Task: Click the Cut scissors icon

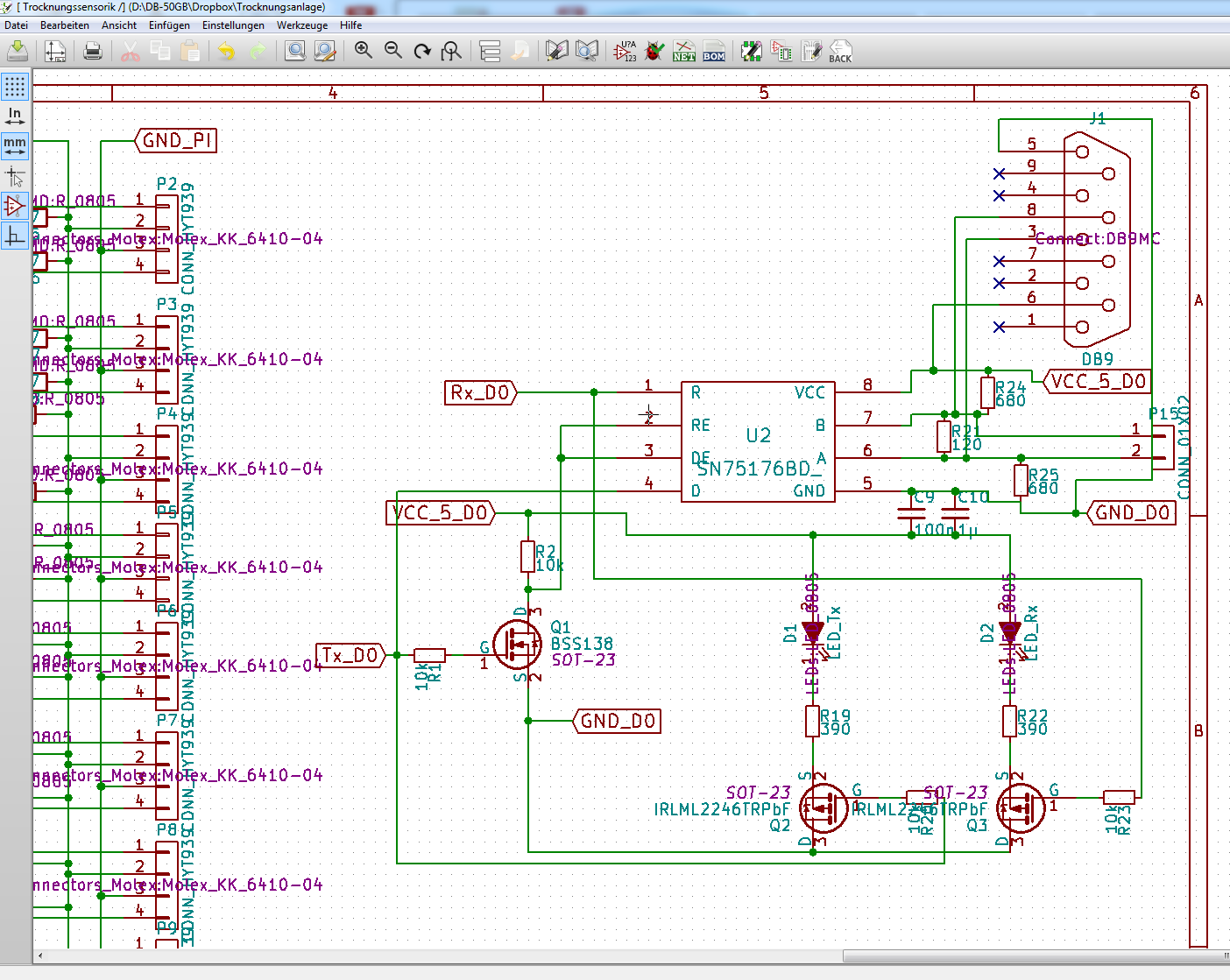Action: point(131,51)
